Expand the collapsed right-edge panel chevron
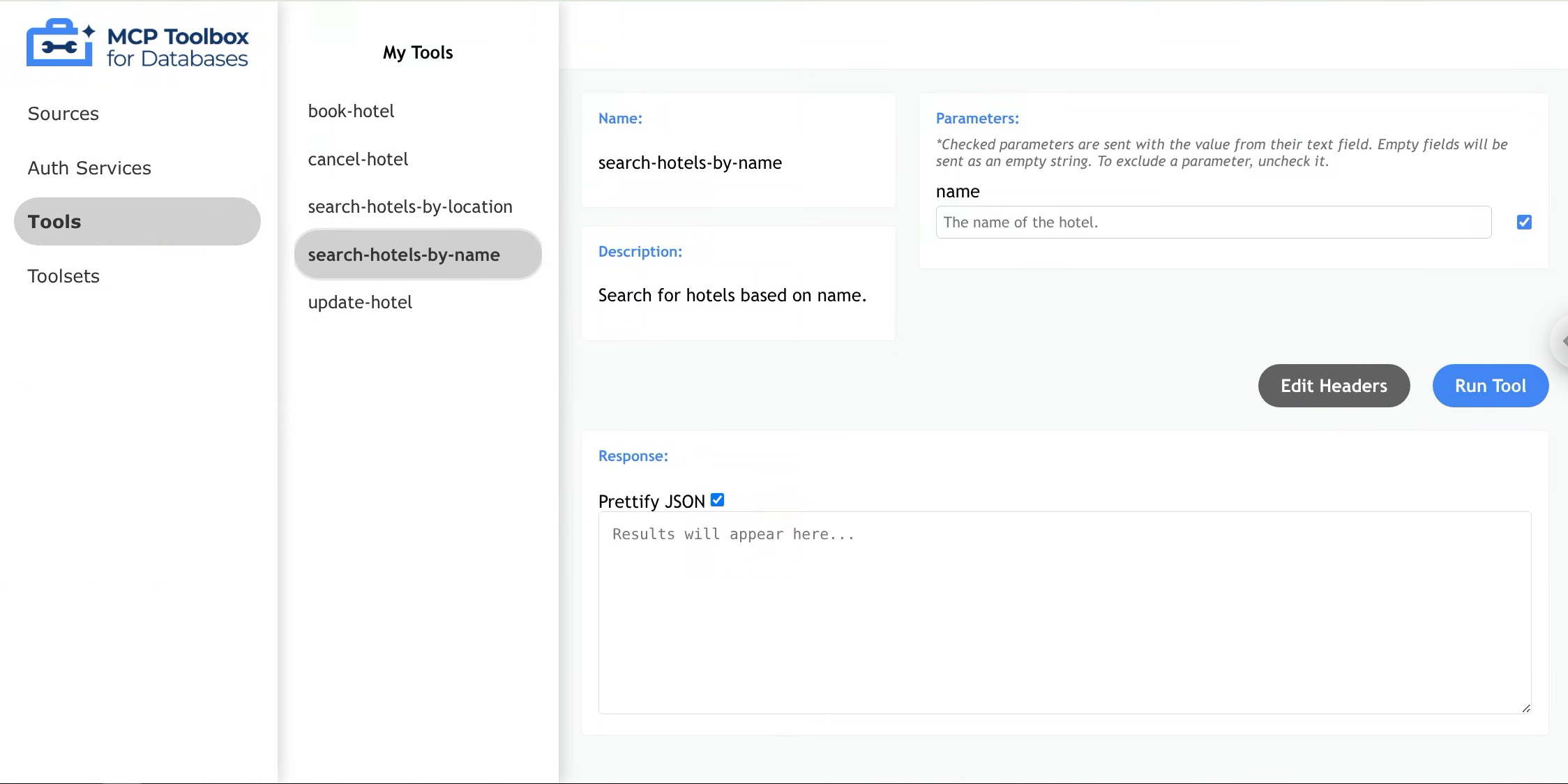 (x=1562, y=341)
